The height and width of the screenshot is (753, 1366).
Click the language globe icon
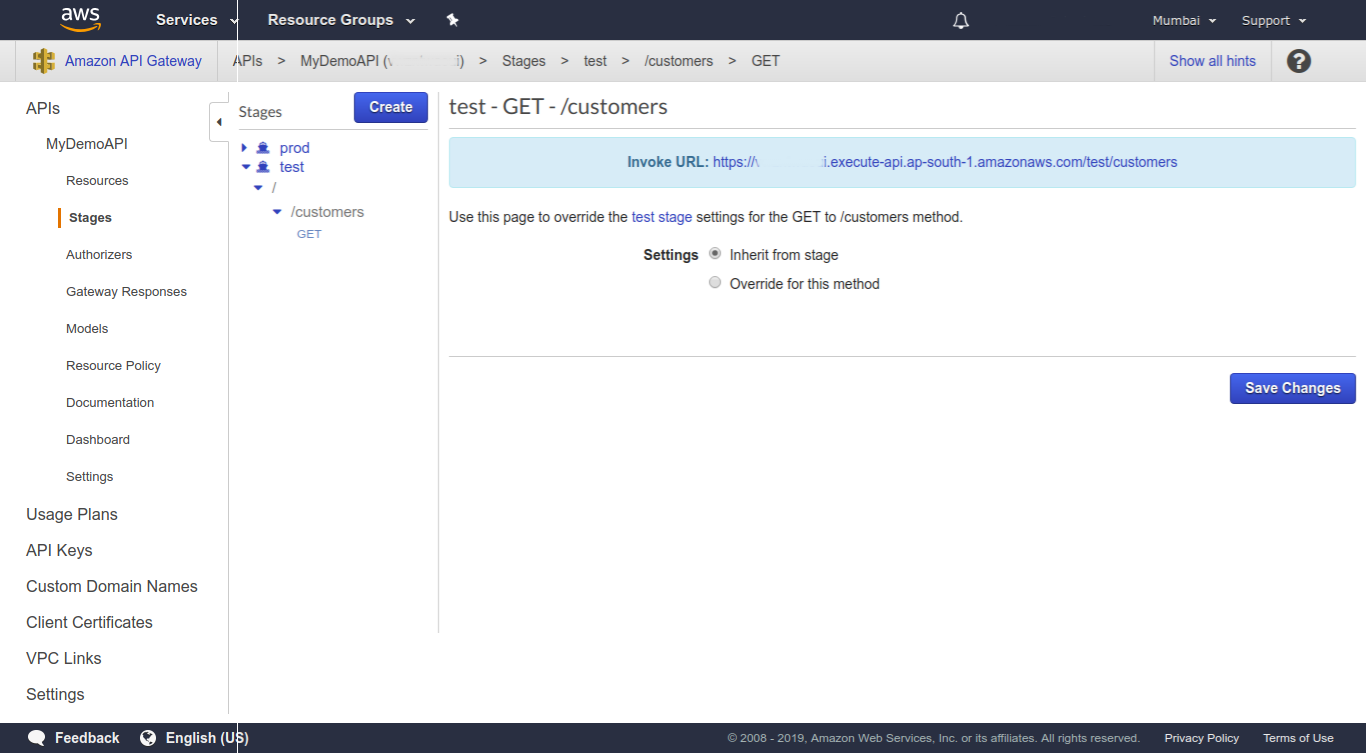pyautogui.click(x=148, y=738)
